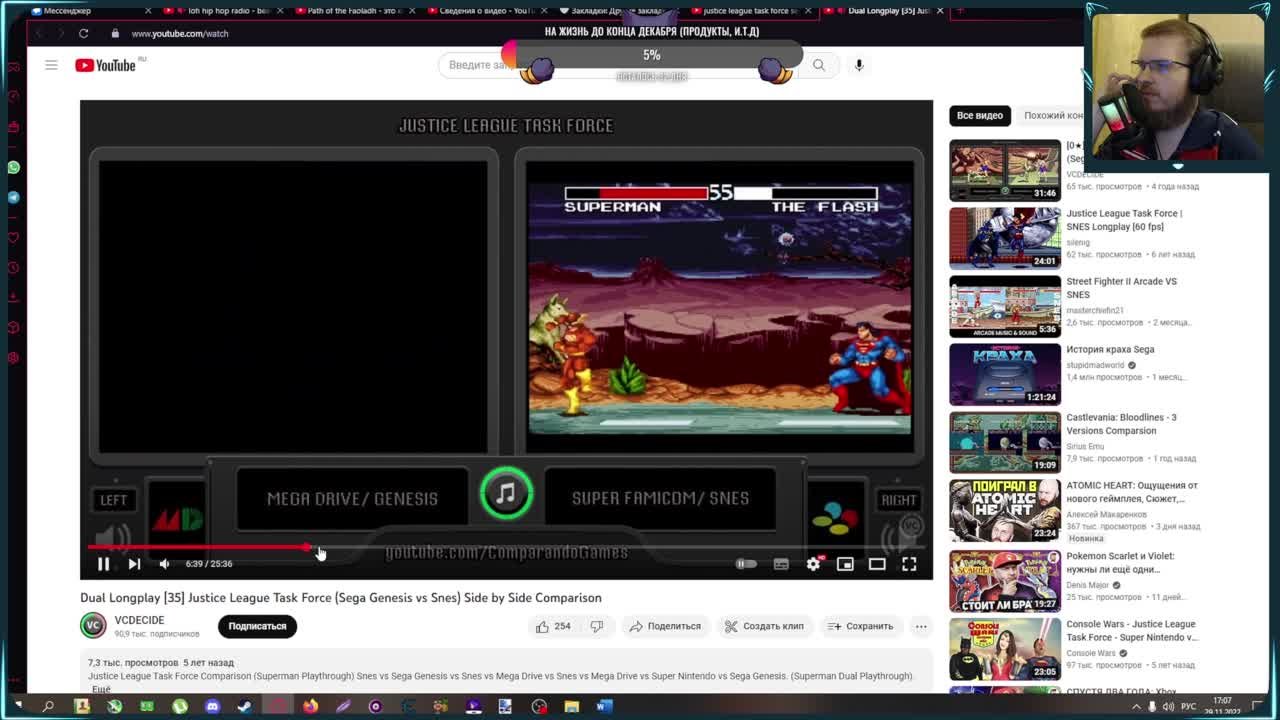Open player settings gear
This screenshot has width=1280, height=720.
click(x=813, y=564)
